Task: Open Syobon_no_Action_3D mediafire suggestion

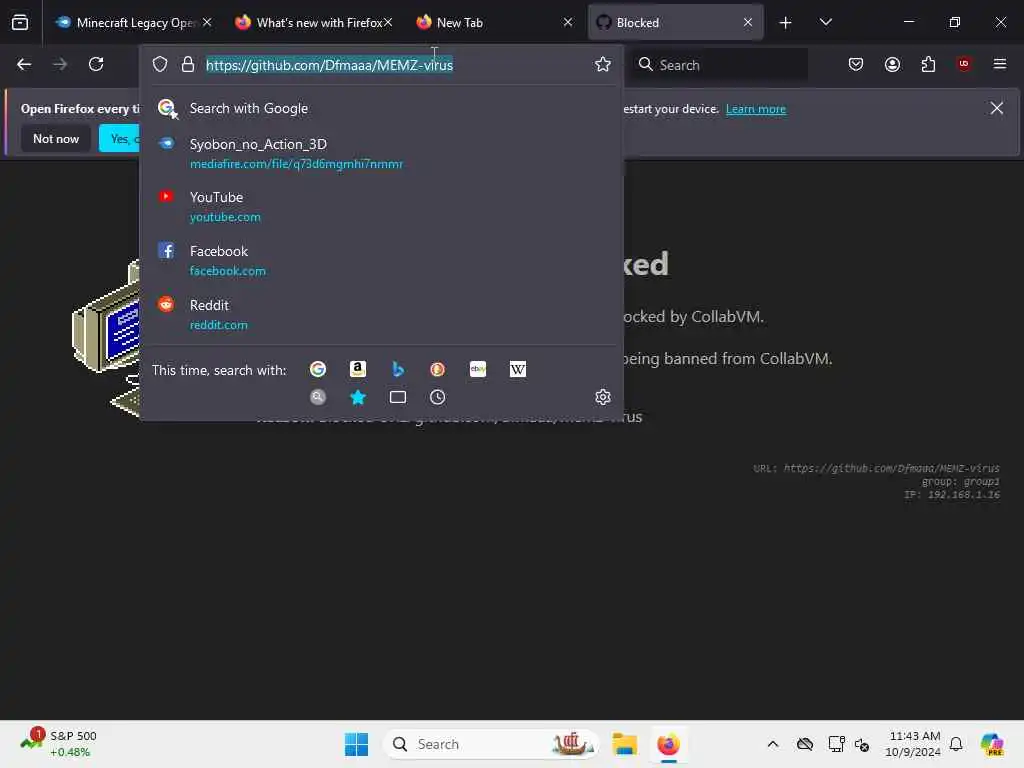Action: (382, 153)
